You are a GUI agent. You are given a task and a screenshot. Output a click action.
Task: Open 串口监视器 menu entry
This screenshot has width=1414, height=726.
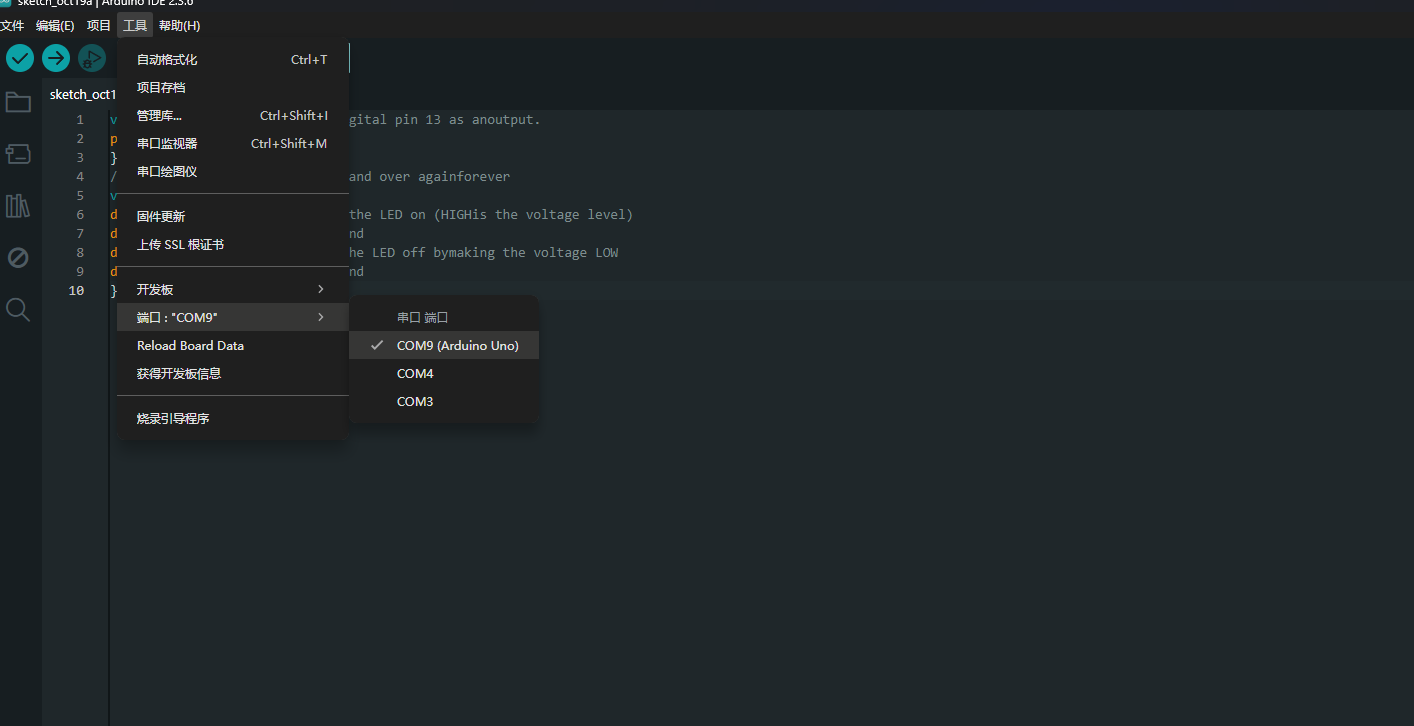[233, 144]
